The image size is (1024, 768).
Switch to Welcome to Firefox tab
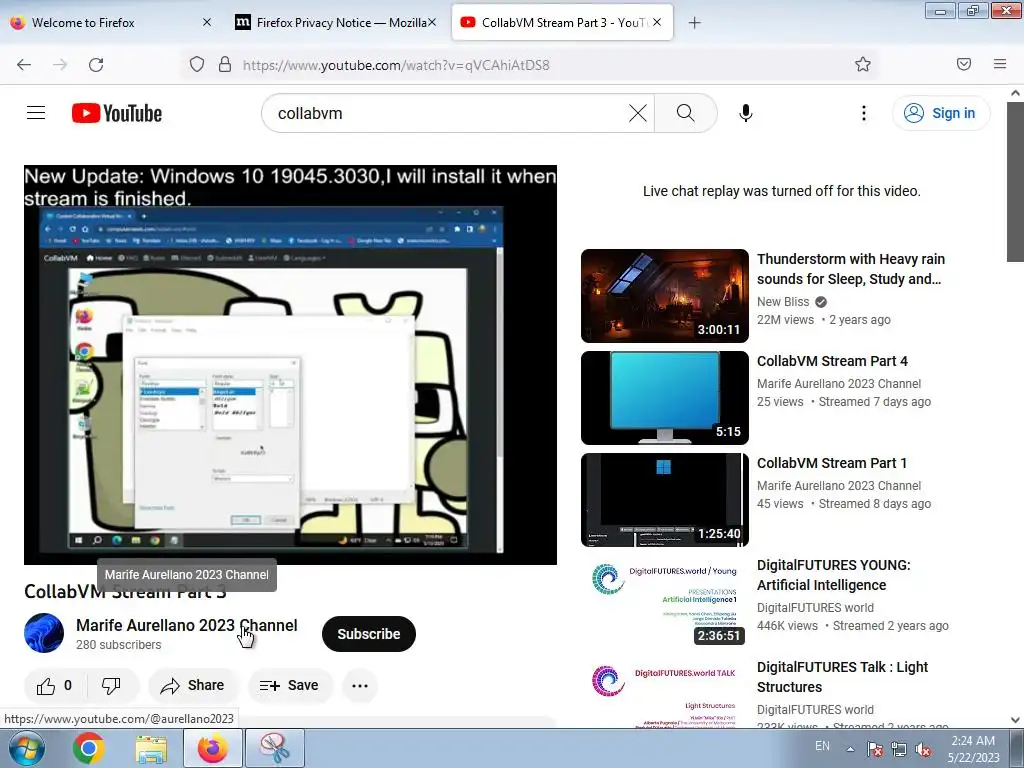click(x=109, y=23)
